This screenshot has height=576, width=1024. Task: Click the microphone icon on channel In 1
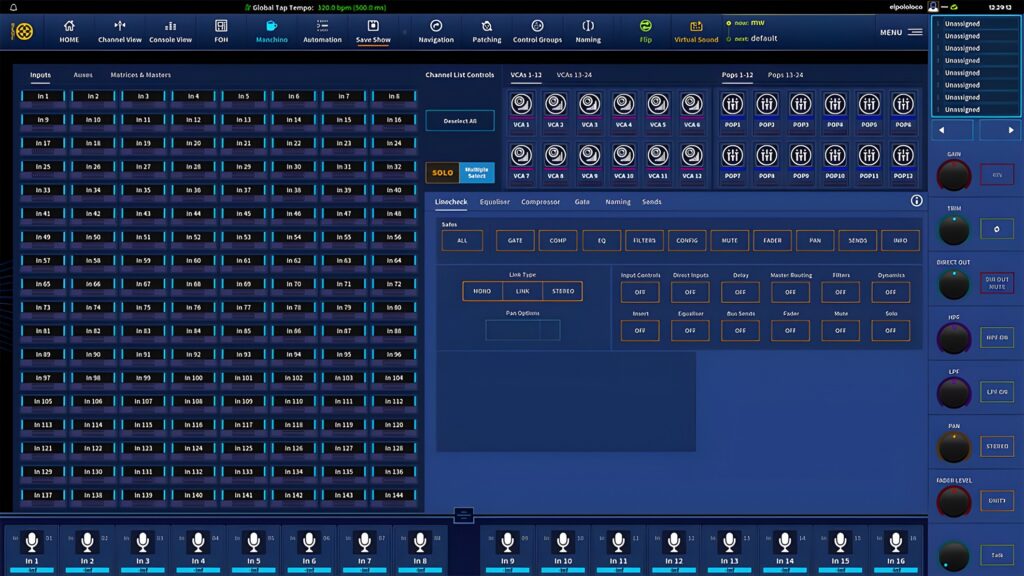click(31, 542)
